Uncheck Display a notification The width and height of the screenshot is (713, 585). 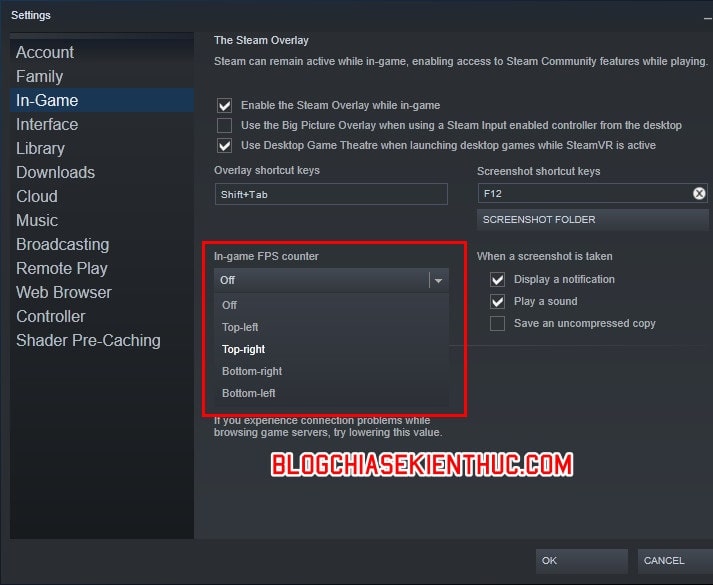[497, 279]
